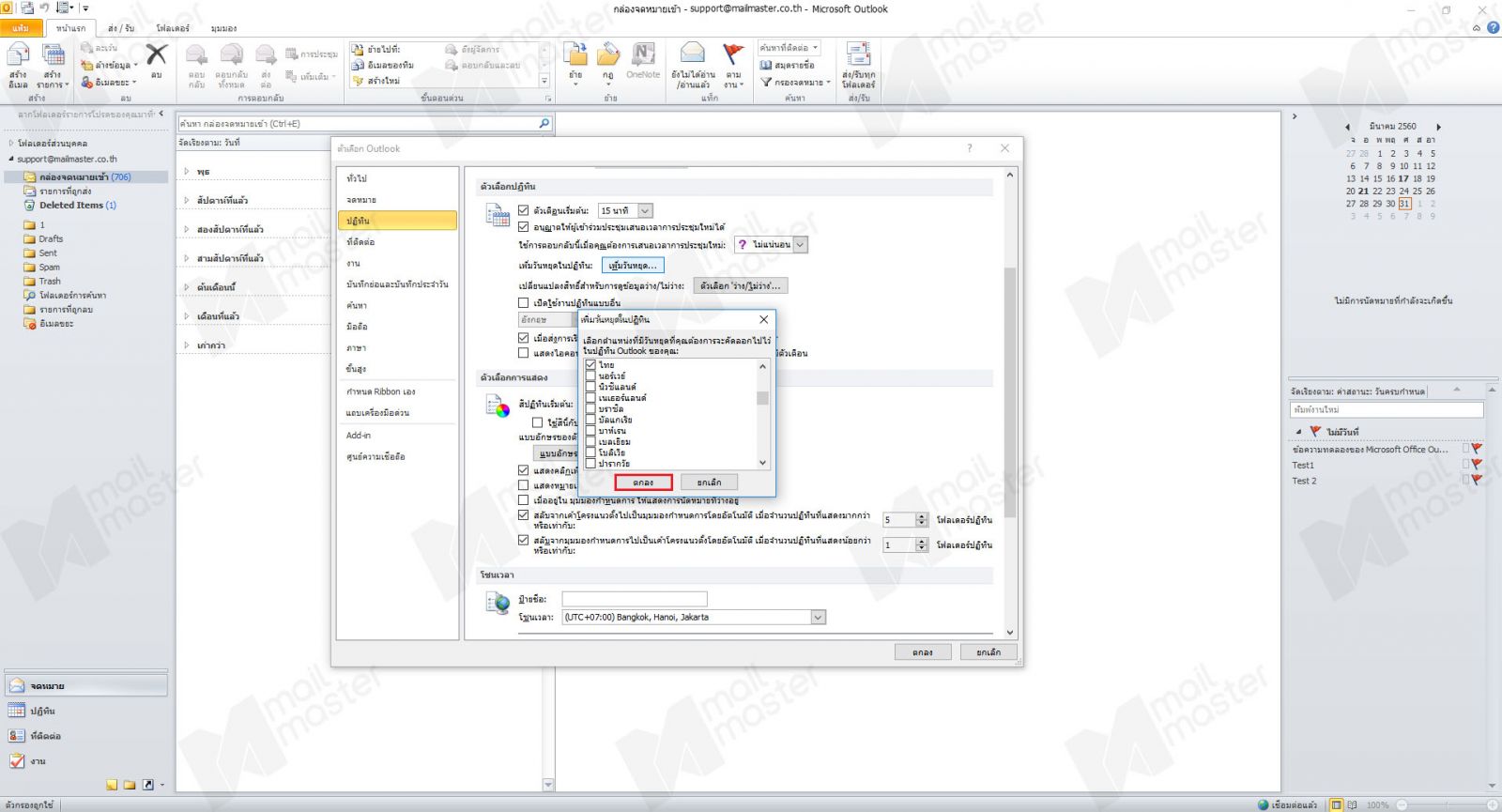Click the help question mark in Outlook Options title

[x=970, y=148]
